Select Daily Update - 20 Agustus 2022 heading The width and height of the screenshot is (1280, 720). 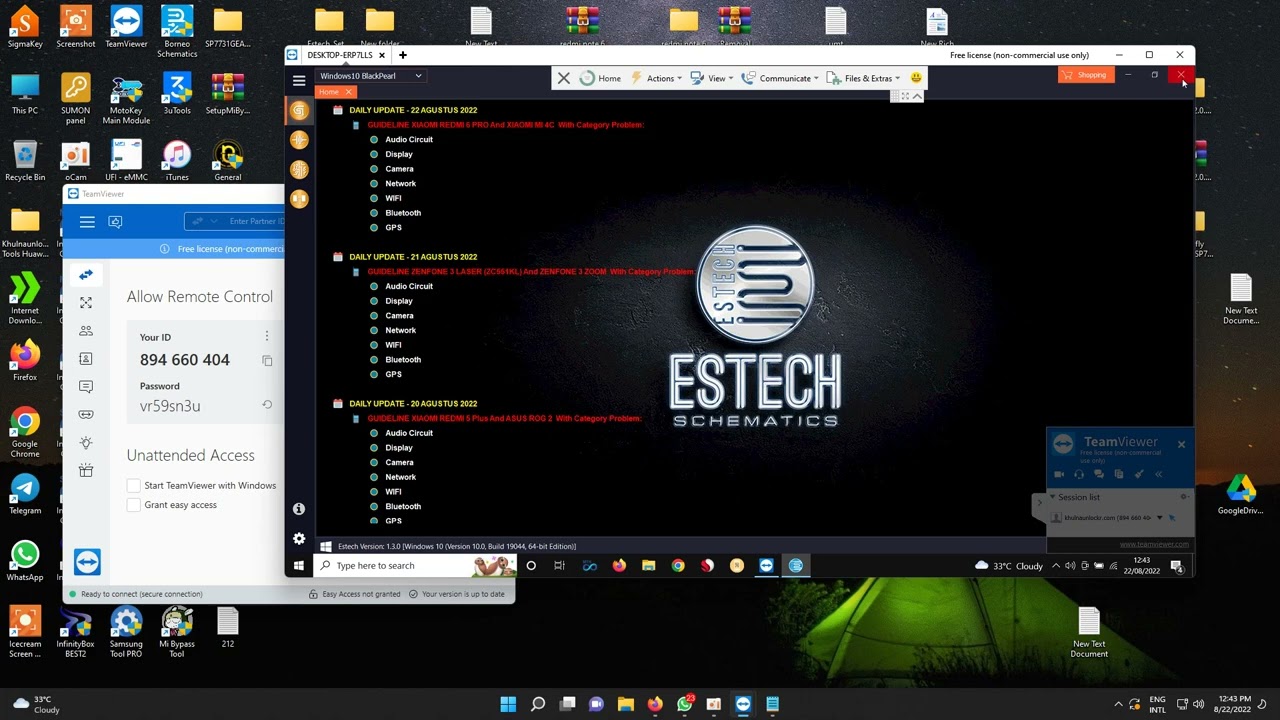point(413,404)
